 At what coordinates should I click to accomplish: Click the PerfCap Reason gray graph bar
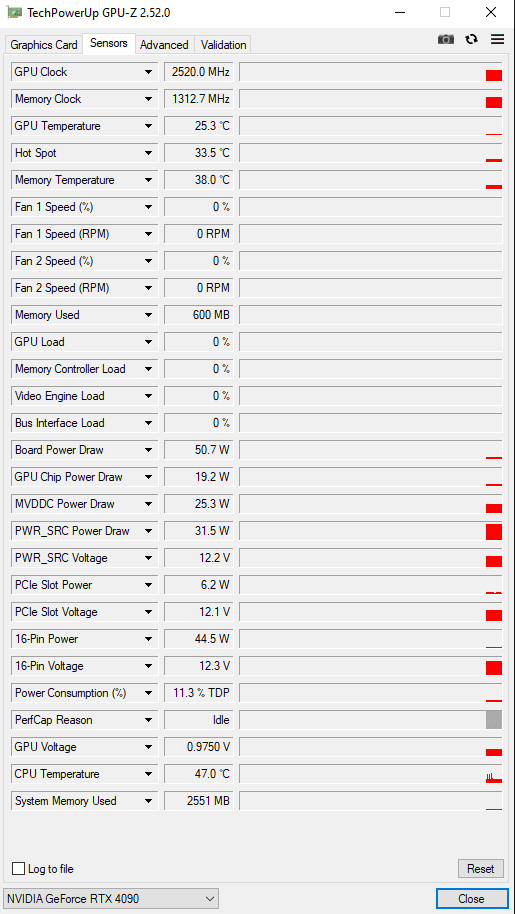click(x=493, y=720)
